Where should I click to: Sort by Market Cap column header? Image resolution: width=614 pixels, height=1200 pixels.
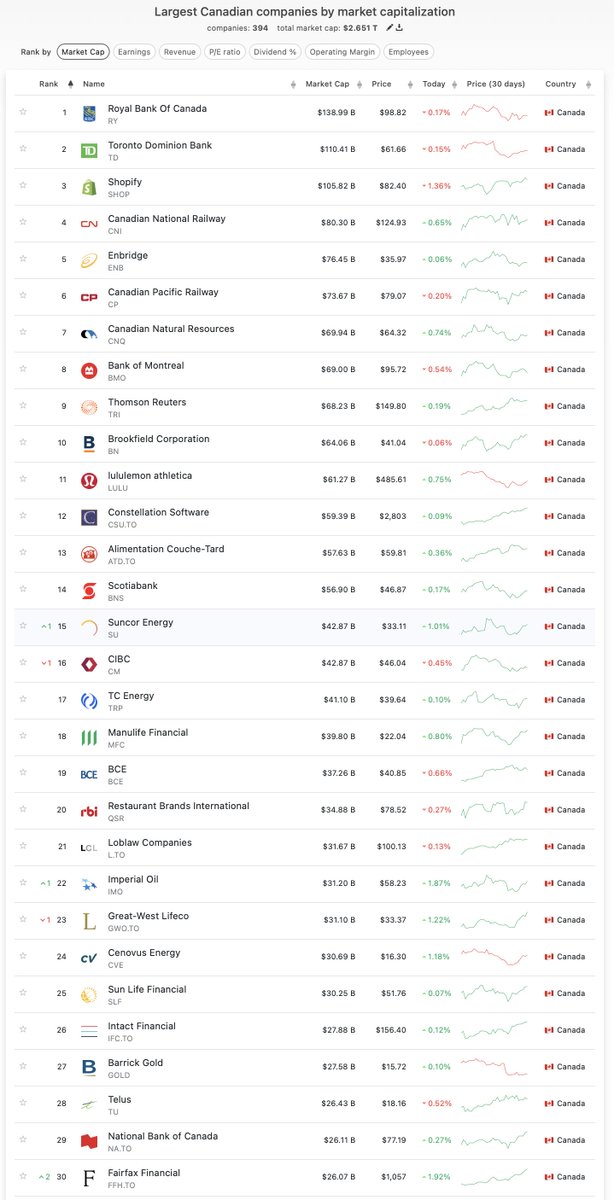pyautogui.click(x=326, y=84)
